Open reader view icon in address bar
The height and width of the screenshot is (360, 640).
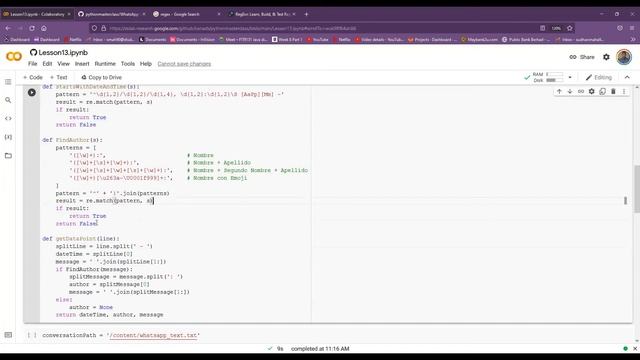542,28
